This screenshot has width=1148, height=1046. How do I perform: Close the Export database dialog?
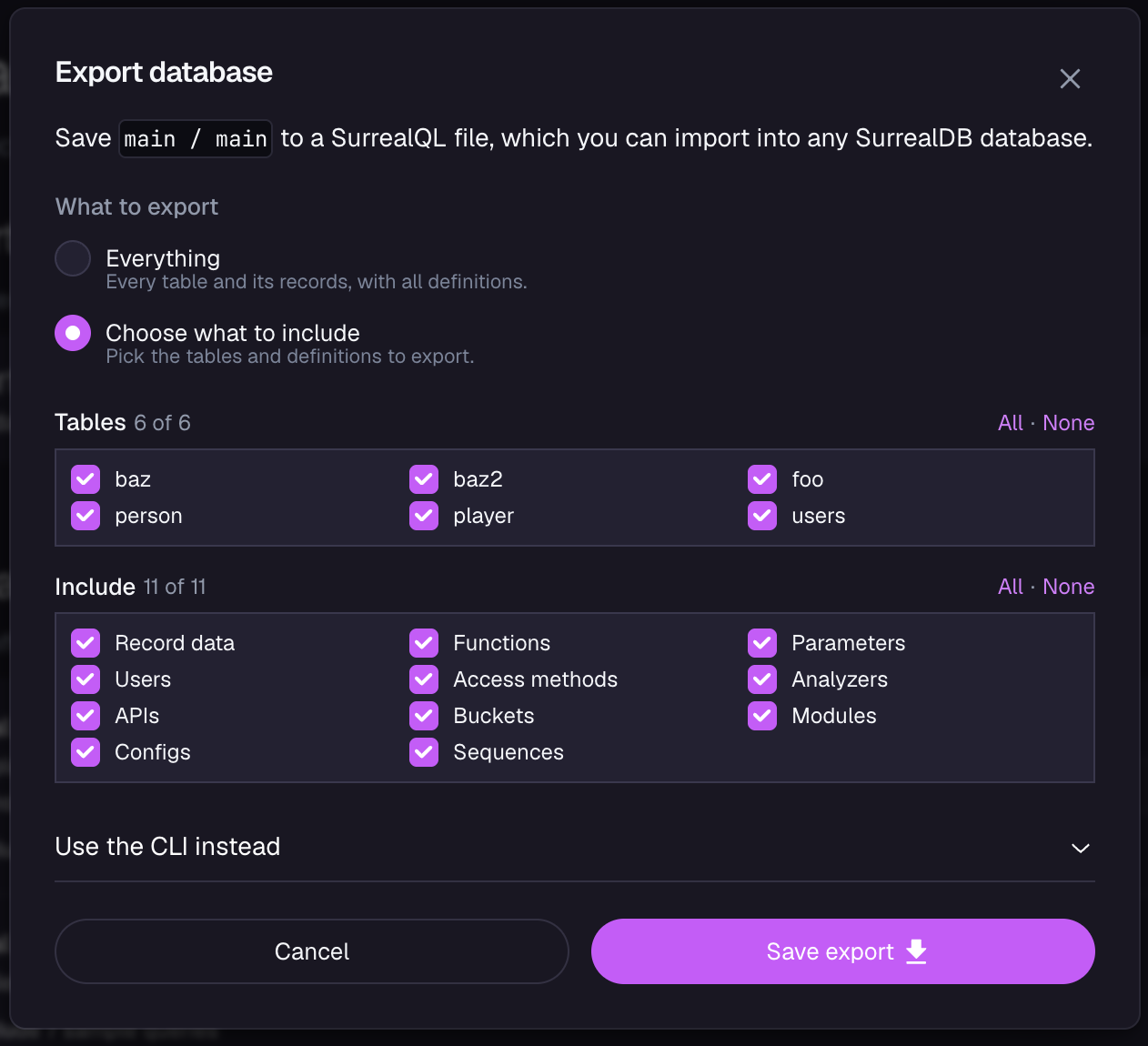click(x=1070, y=79)
